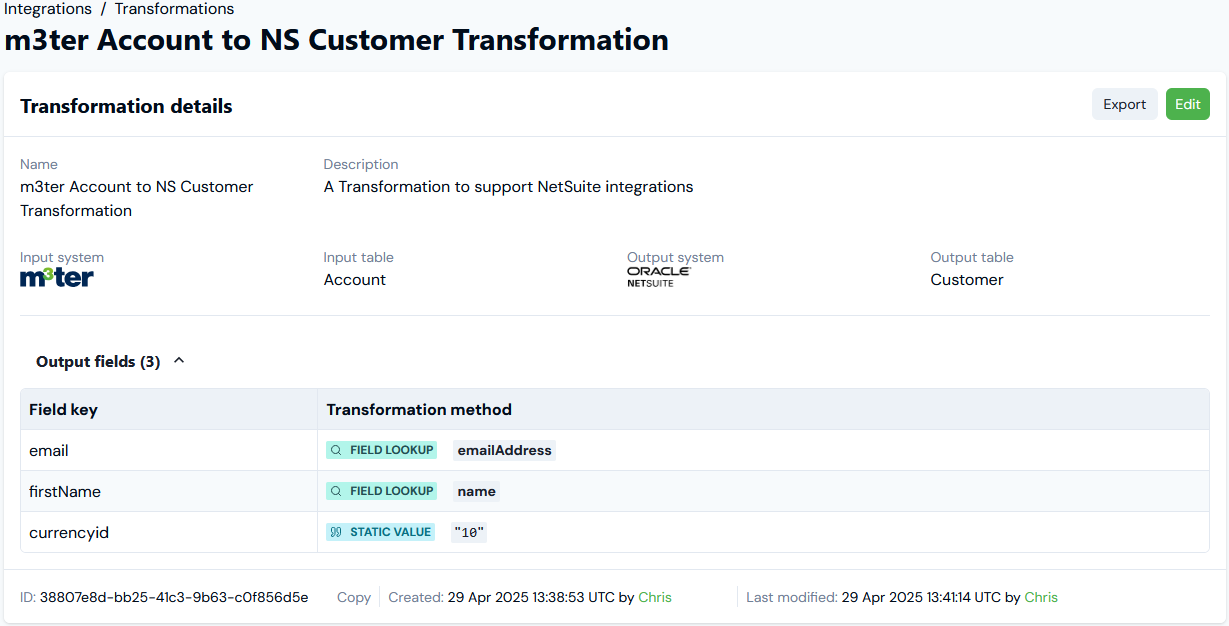Open the Transformations breadcrumb
The image size is (1229, 626).
pos(174,9)
